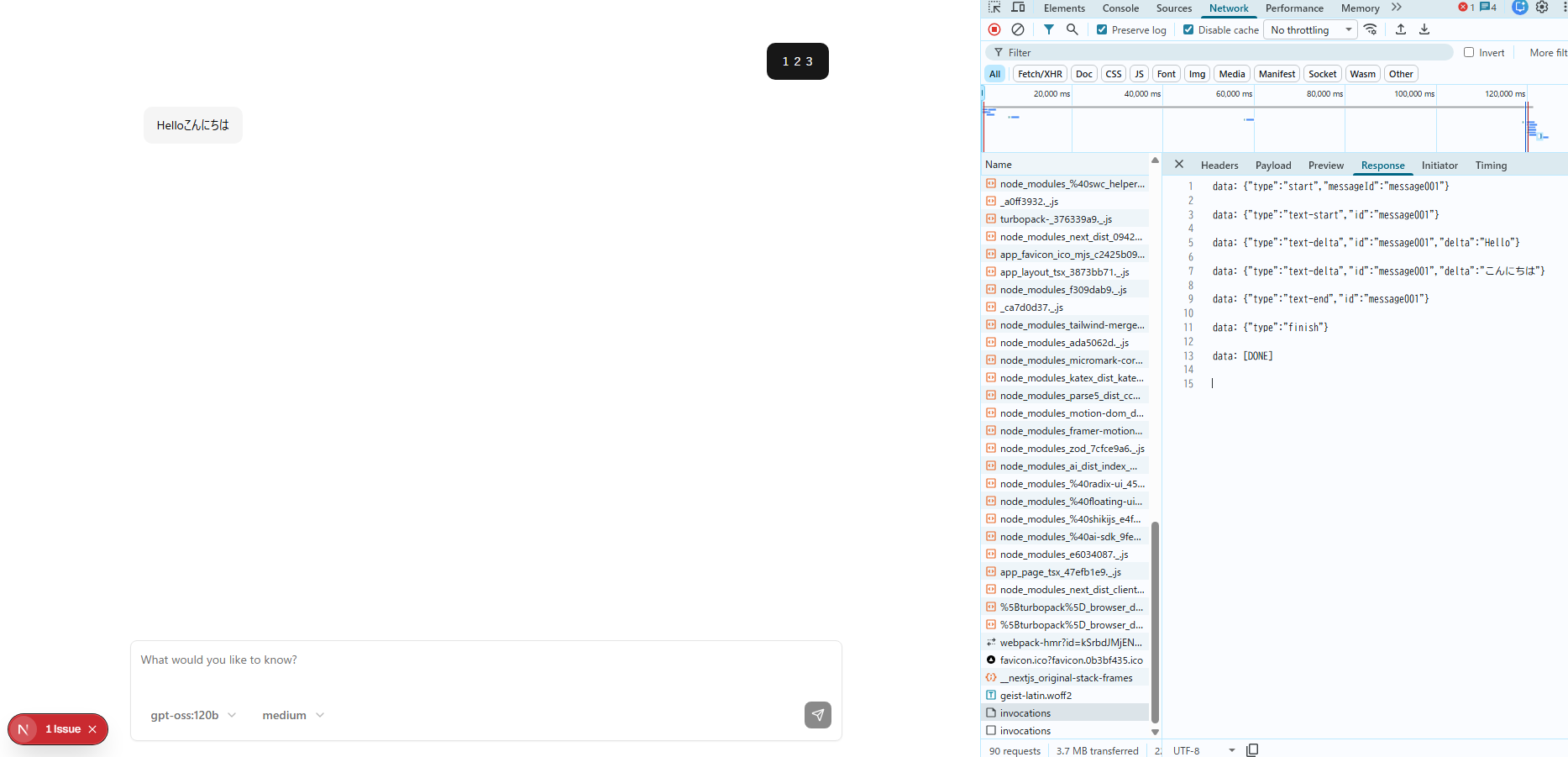Image resolution: width=1568 pixels, height=757 pixels.
Task: Import HAR file upload icon
Action: coord(1401,29)
